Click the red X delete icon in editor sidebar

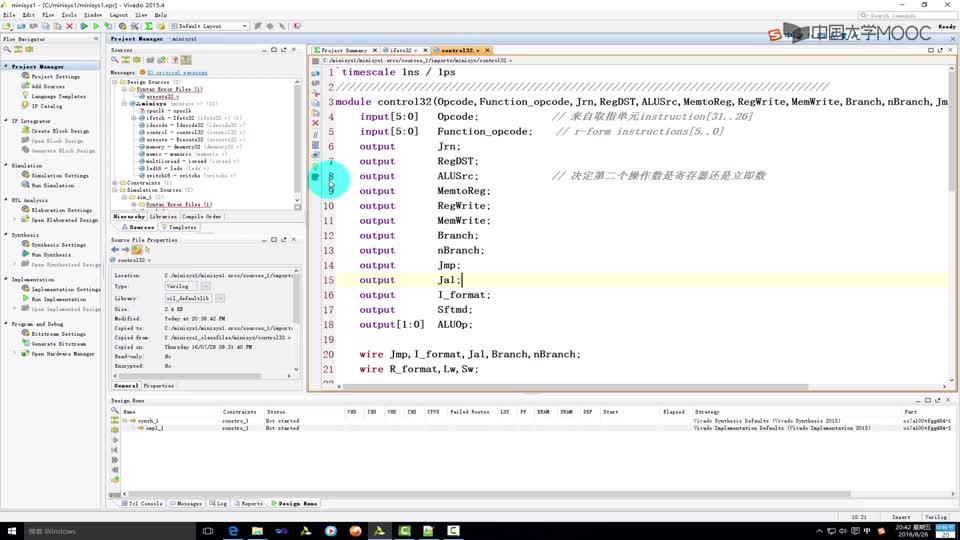[x=315, y=123]
